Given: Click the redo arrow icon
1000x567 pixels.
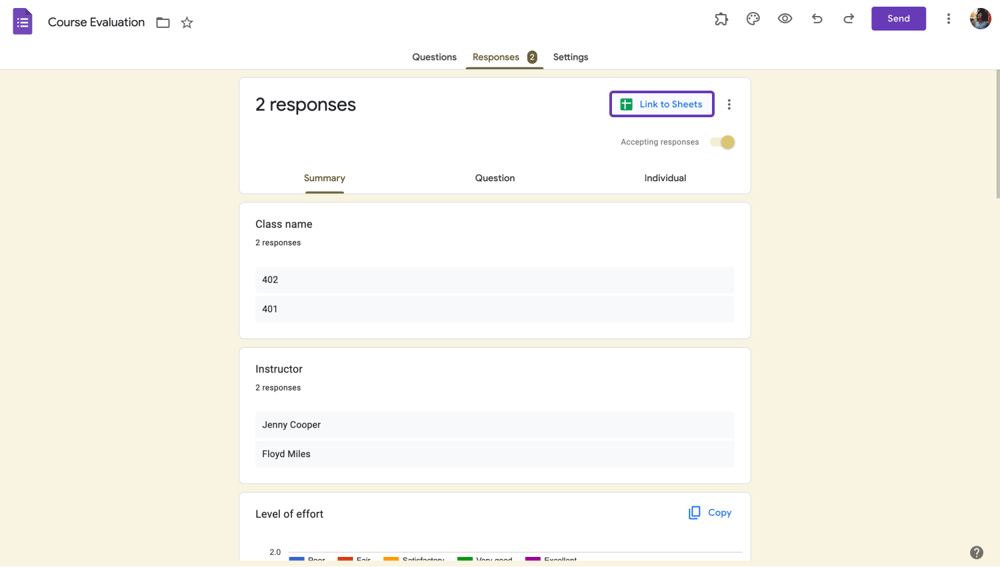Looking at the screenshot, I should tap(848, 19).
